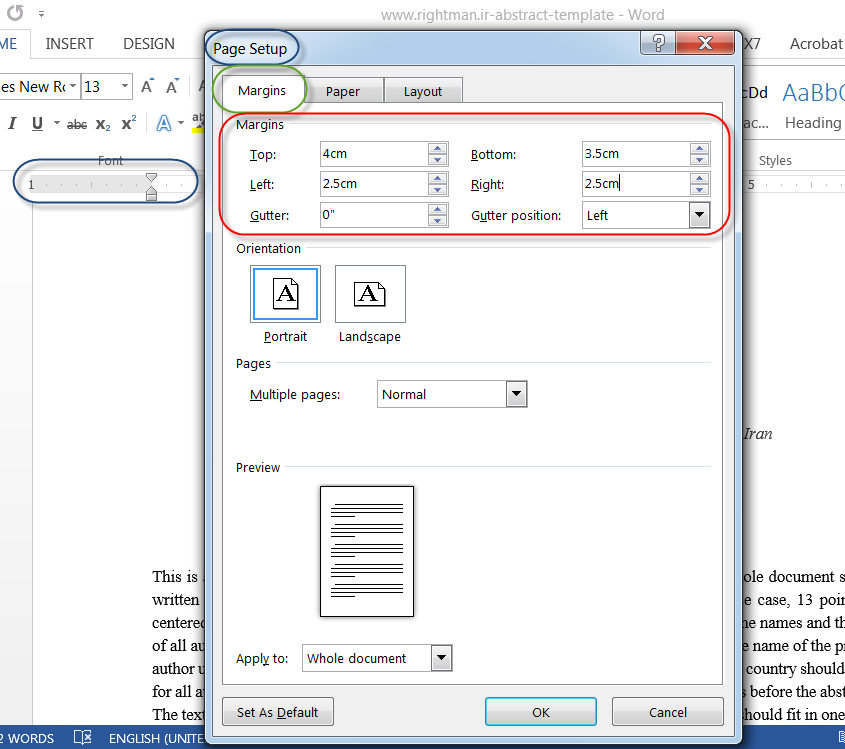Open Page Setup help question mark
This screenshot has height=749, width=845.
click(x=658, y=44)
